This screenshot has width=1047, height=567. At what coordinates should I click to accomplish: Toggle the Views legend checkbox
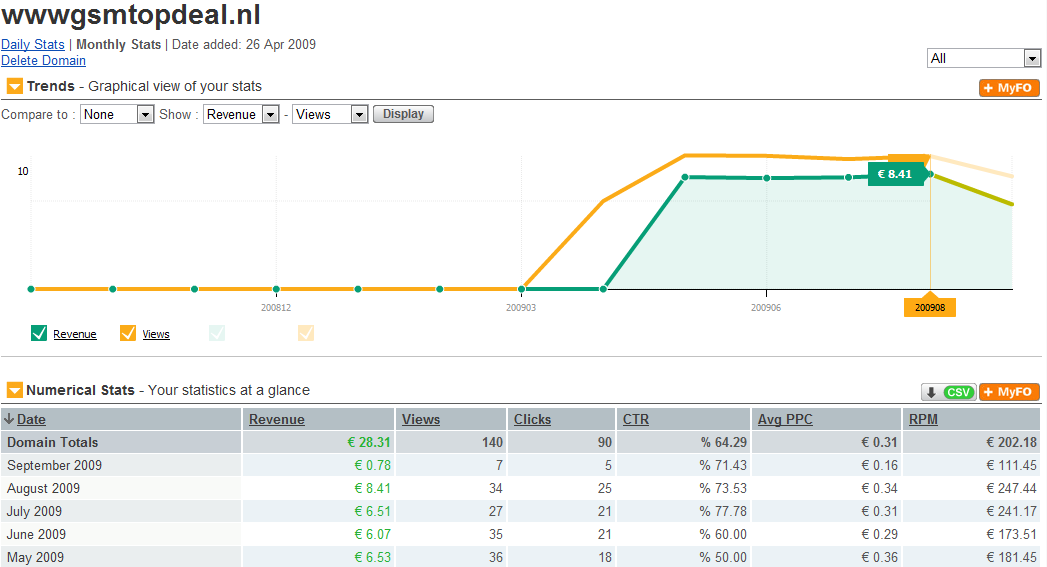pyautogui.click(x=128, y=333)
